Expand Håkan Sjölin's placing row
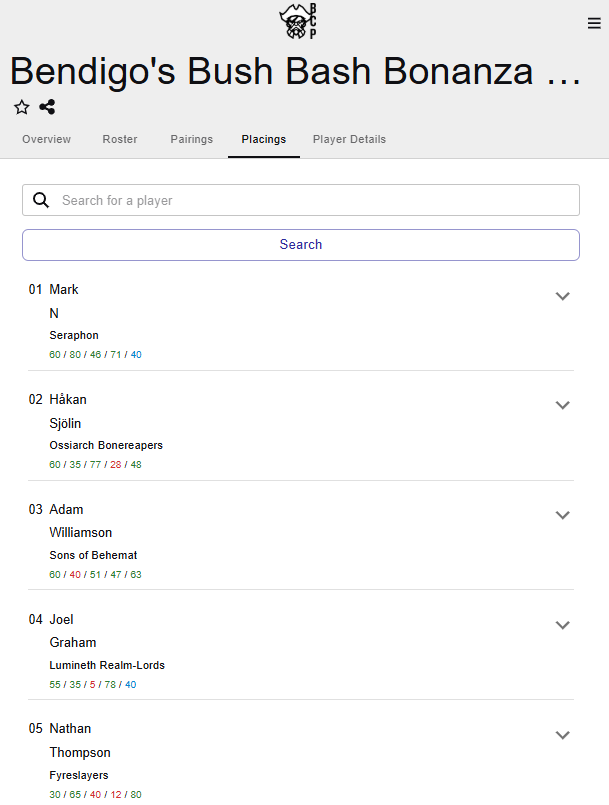Image resolution: width=609 pixels, height=805 pixels. 562,405
